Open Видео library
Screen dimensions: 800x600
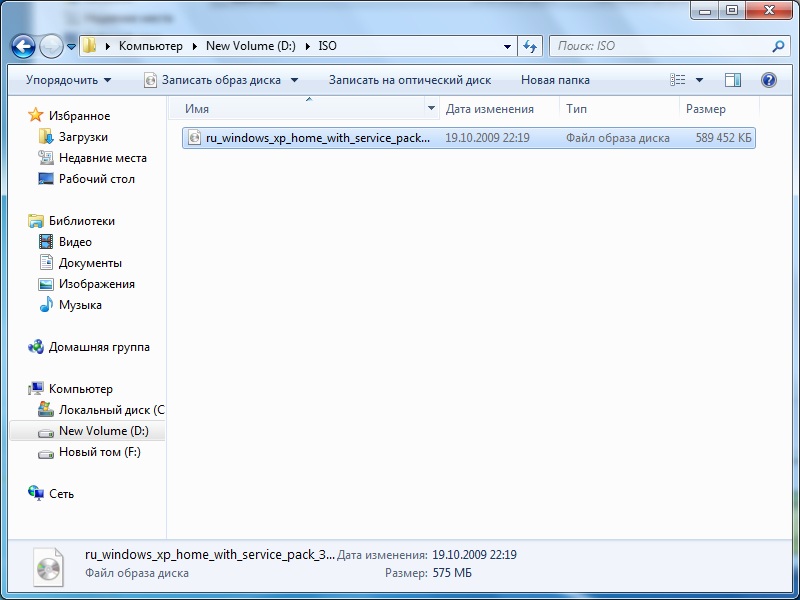click(x=75, y=241)
